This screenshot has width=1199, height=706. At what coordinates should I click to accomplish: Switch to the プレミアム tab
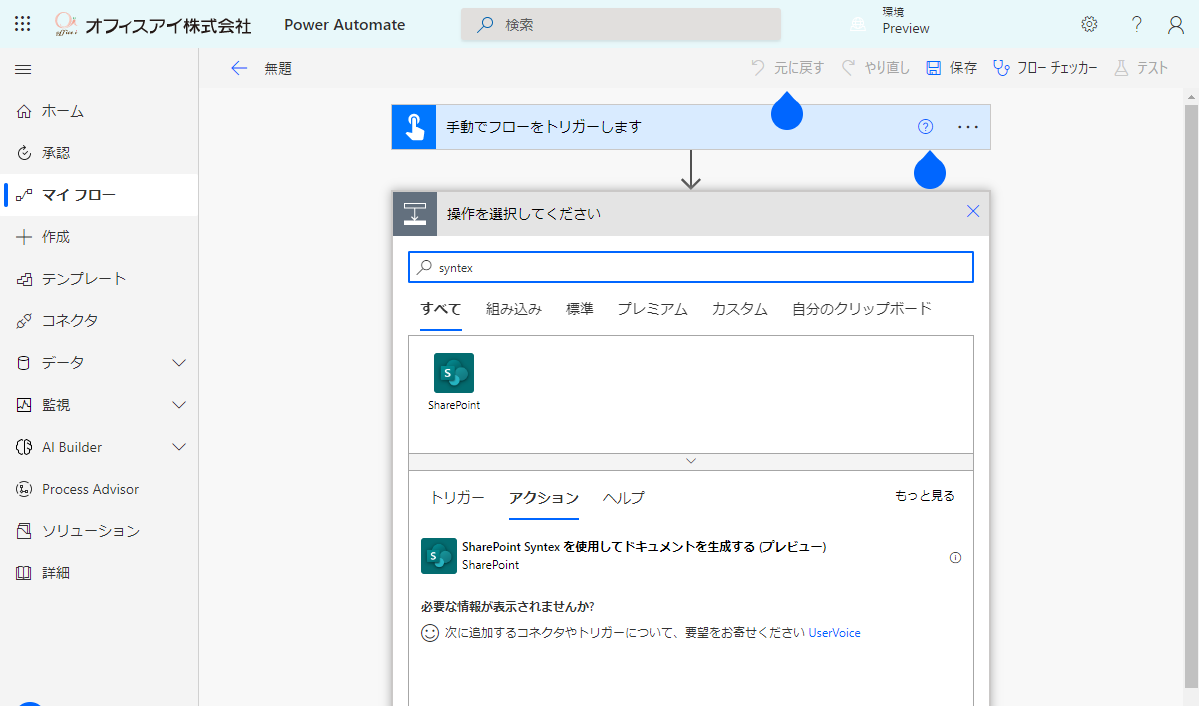pyautogui.click(x=652, y=309)
